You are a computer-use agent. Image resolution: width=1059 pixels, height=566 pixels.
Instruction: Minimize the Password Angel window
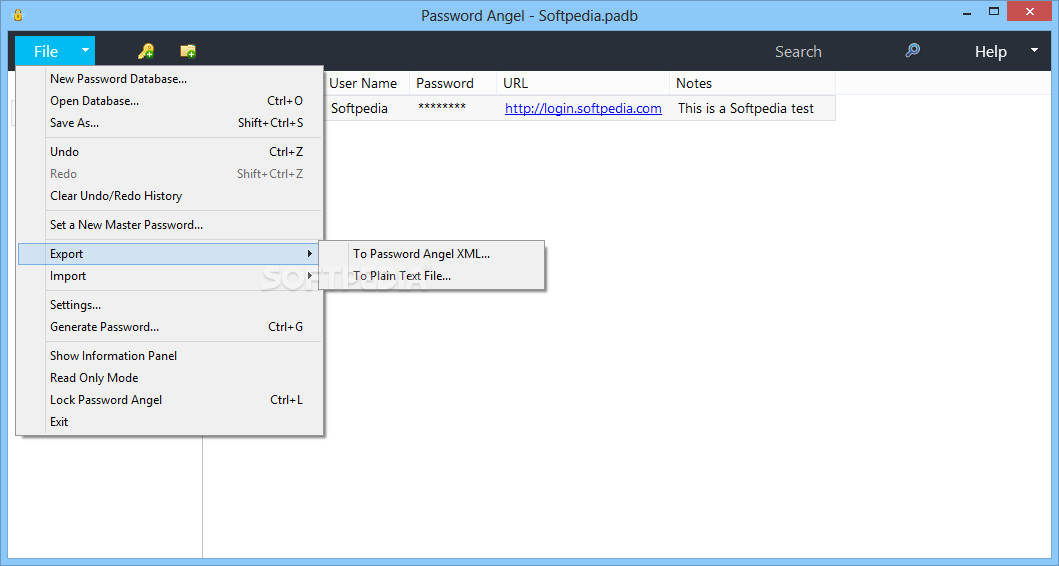point(967,13)
